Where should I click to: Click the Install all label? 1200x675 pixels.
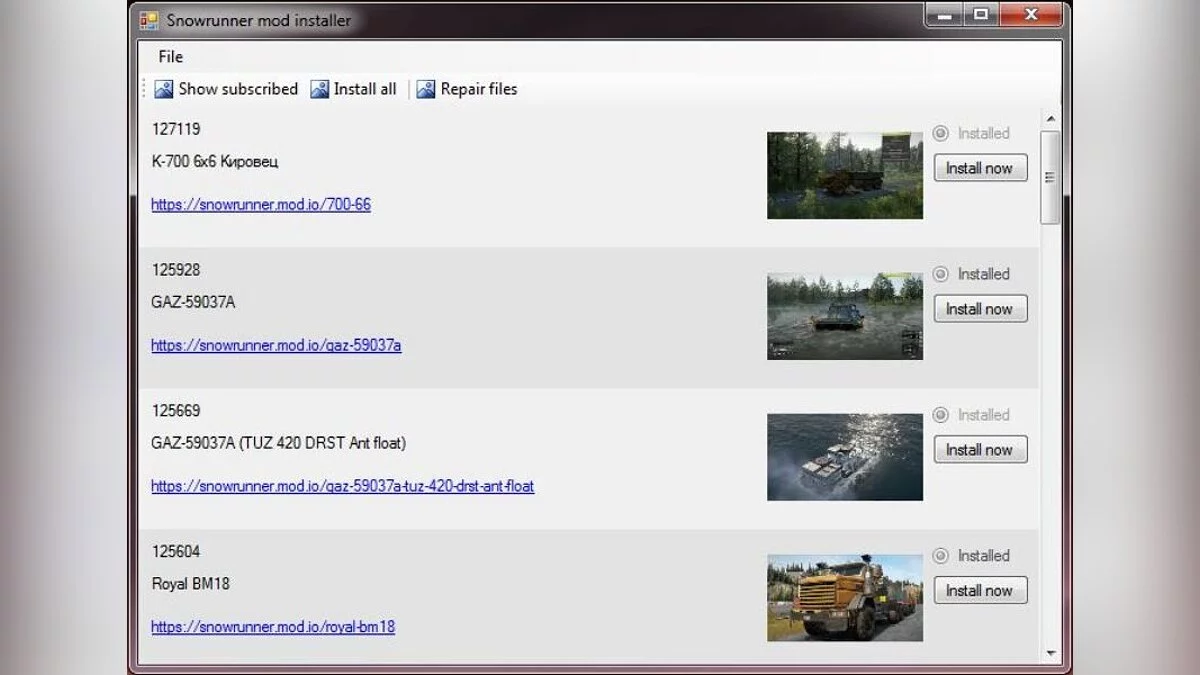click(x=365, y=89)
